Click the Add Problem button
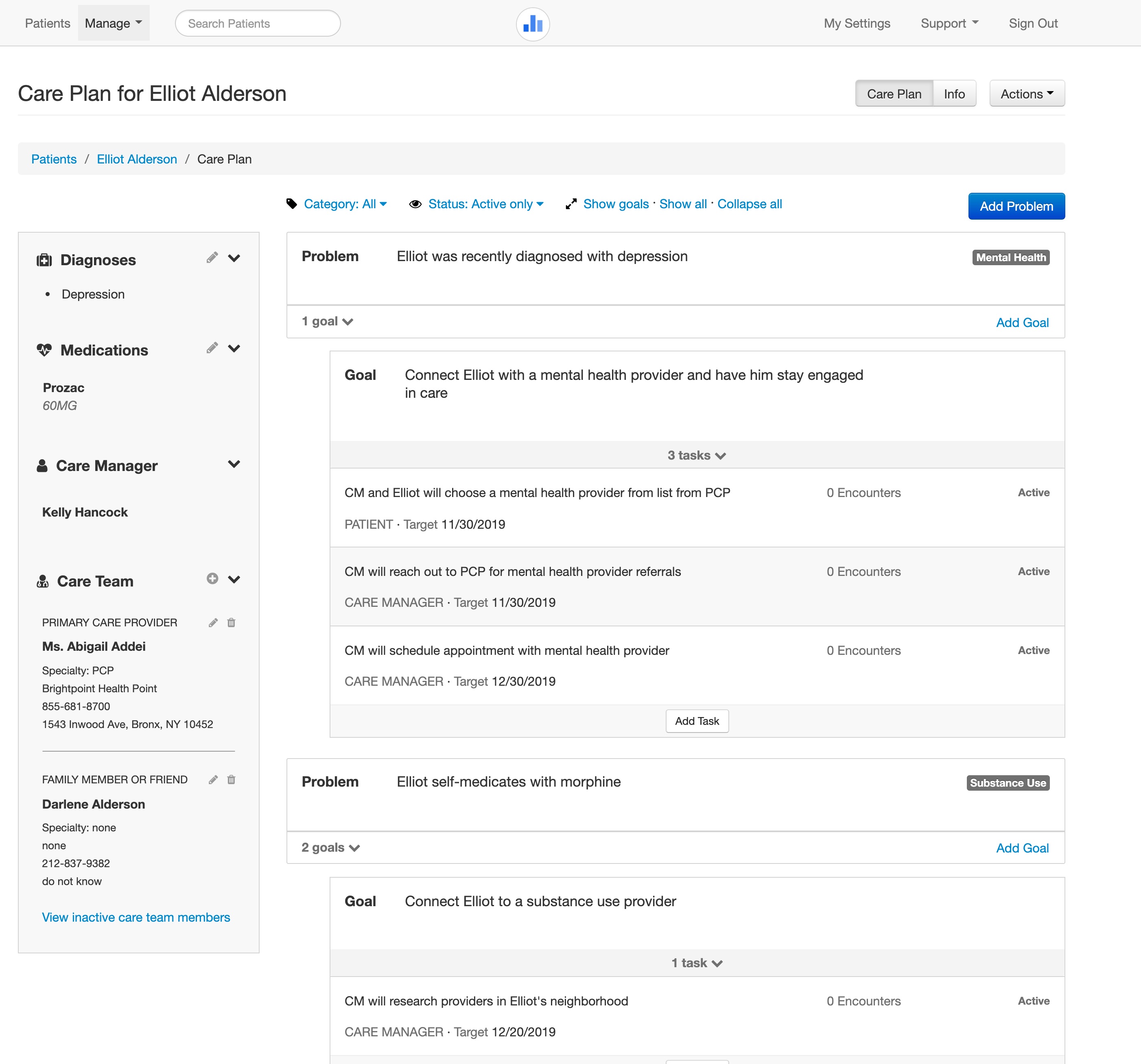Image resolution: width=1141 pixels, height=1064 pixels. pyautogui.click(x=1016, y=206)
